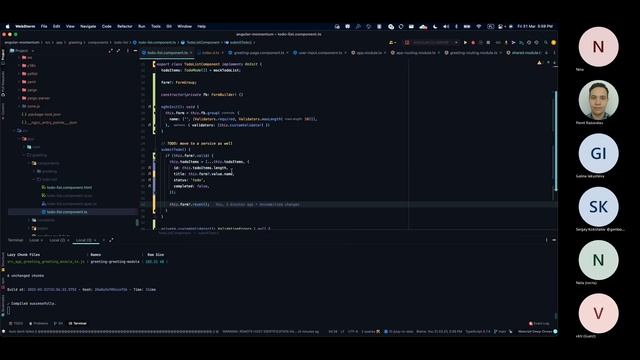
Task: Switch to the user-input.component.ts tab
Action: (320, 53)
